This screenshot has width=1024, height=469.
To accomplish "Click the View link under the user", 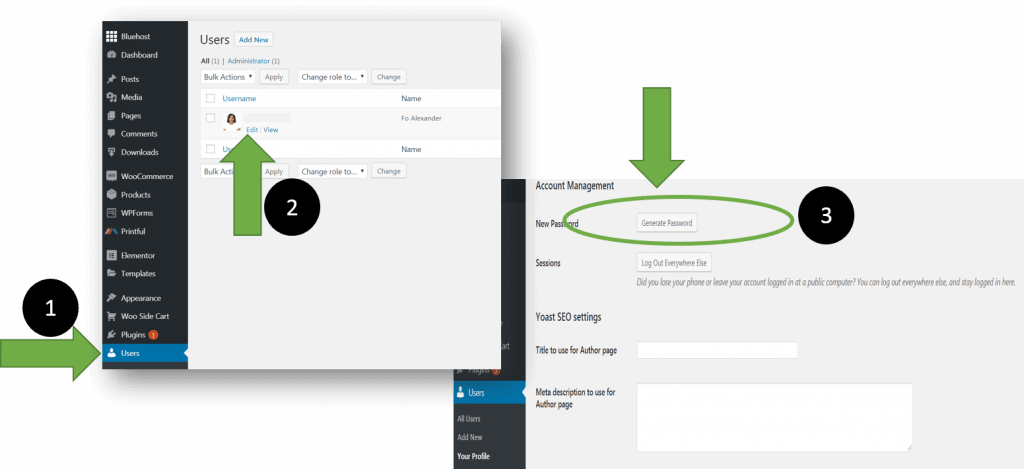I will 270,130.
